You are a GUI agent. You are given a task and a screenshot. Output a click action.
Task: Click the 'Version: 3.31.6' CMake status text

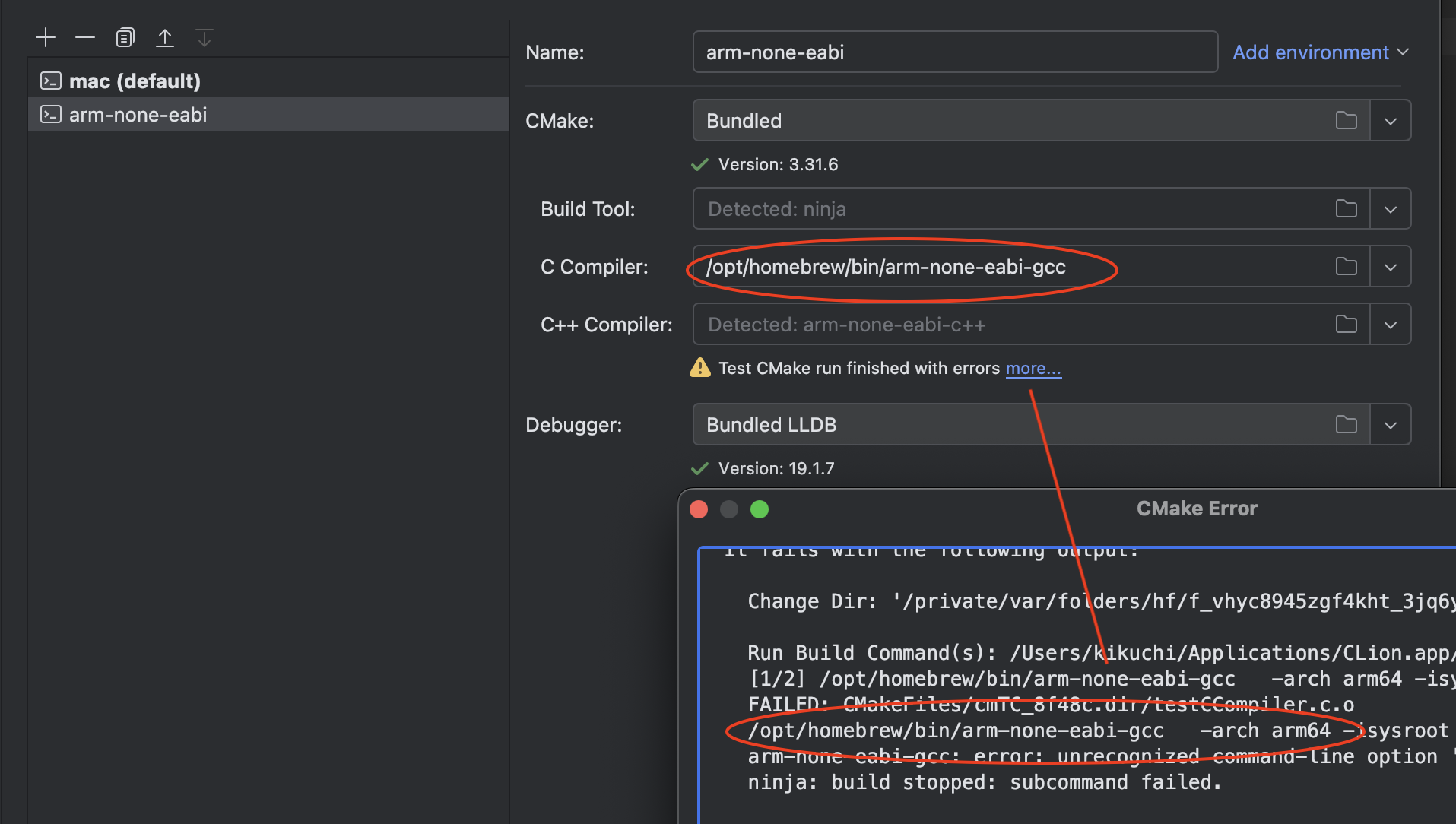click(778, 164)
